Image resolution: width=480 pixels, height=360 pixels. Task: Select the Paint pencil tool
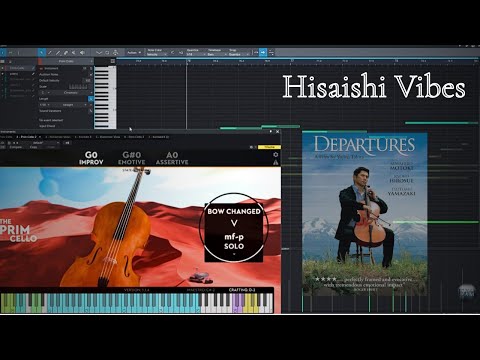(x=50, y=52)
